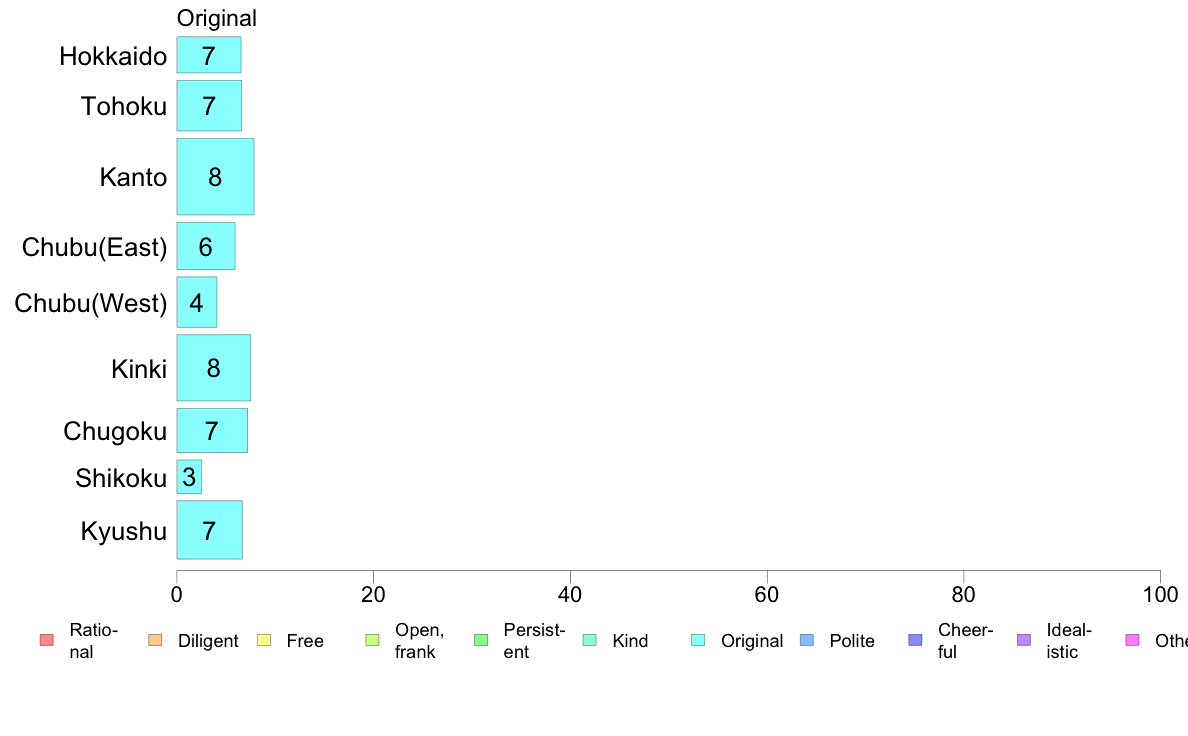The height and width of the screenshot is (736, 1188).
Task: Click the Original column header
Action: tap(217, 18)
